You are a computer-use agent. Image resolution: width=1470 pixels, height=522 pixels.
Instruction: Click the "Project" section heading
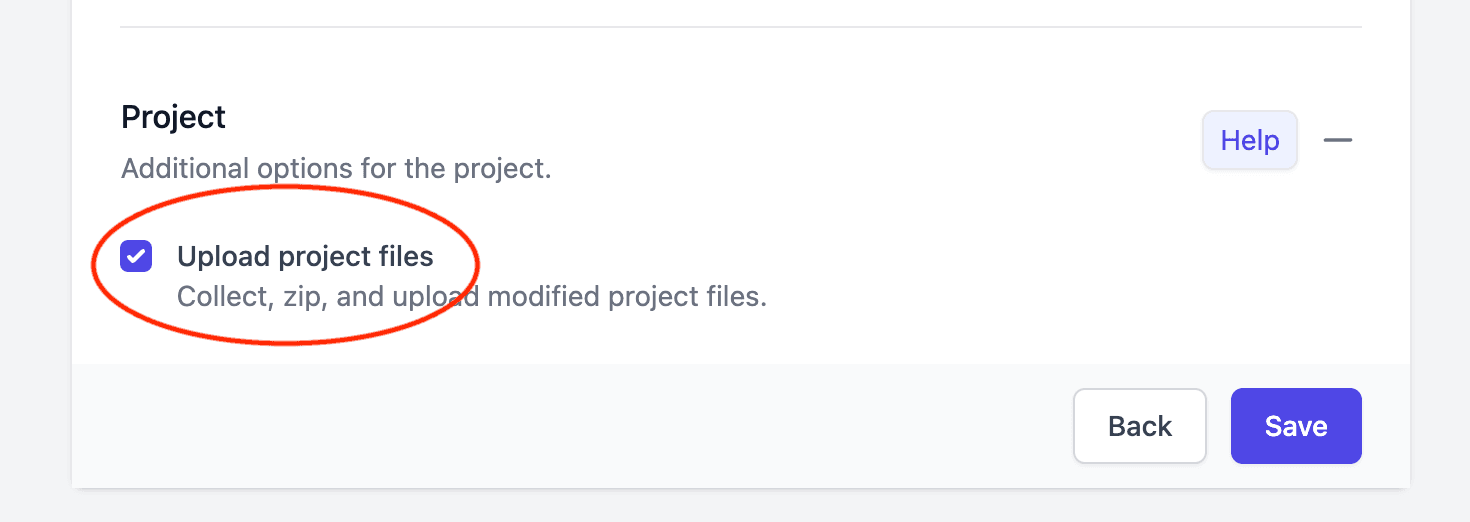(x=173, y=117)
